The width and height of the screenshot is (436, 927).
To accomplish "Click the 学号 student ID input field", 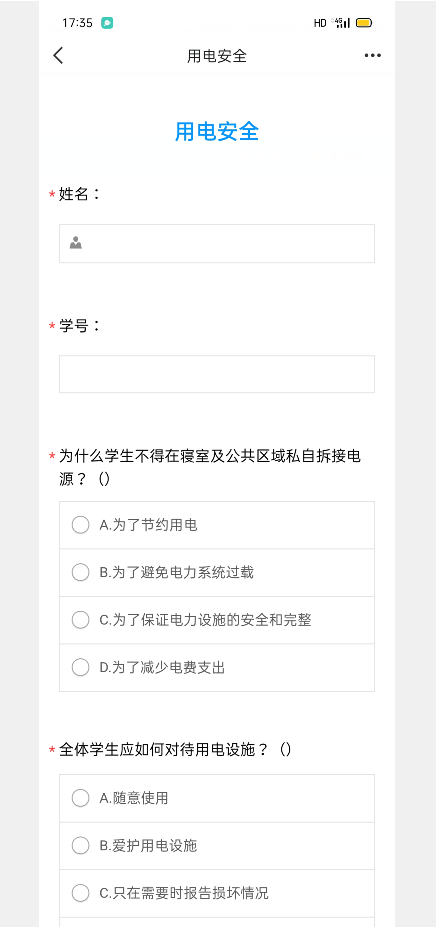I will pos(217,374).
